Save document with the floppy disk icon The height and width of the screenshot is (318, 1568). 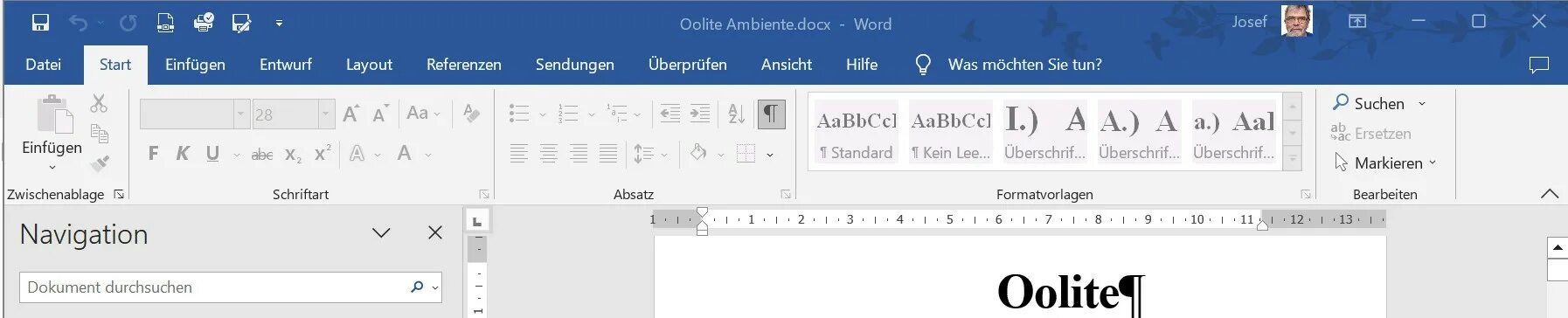pos(40,23)
